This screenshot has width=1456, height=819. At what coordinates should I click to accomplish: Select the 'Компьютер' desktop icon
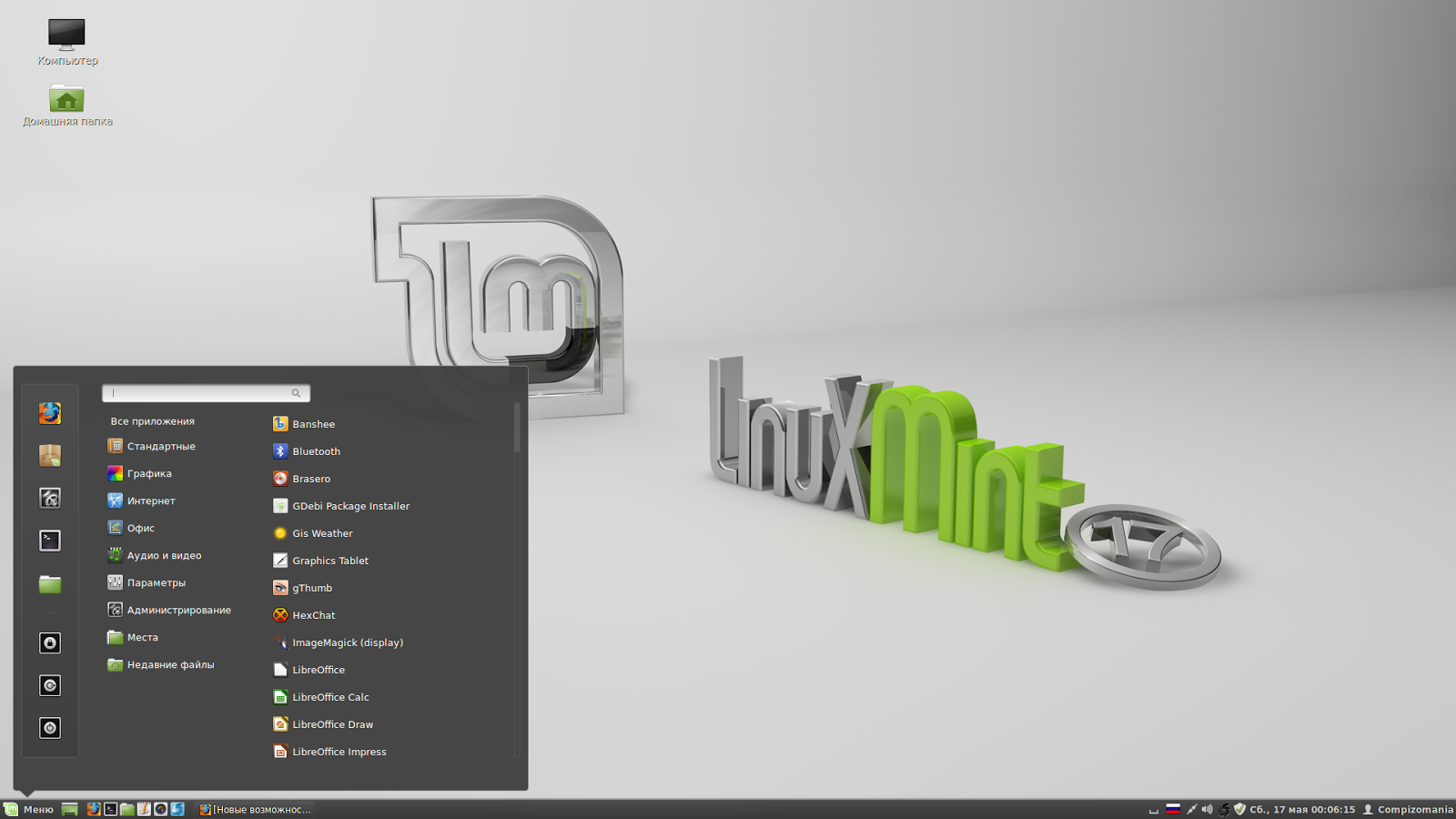[x=67, y=43]
